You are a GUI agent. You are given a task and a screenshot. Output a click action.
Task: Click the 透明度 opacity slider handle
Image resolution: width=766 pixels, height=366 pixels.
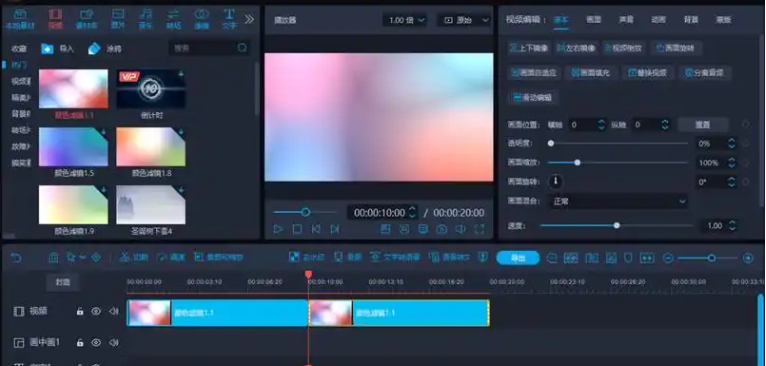pyautogui.click(x=551, y=143)
